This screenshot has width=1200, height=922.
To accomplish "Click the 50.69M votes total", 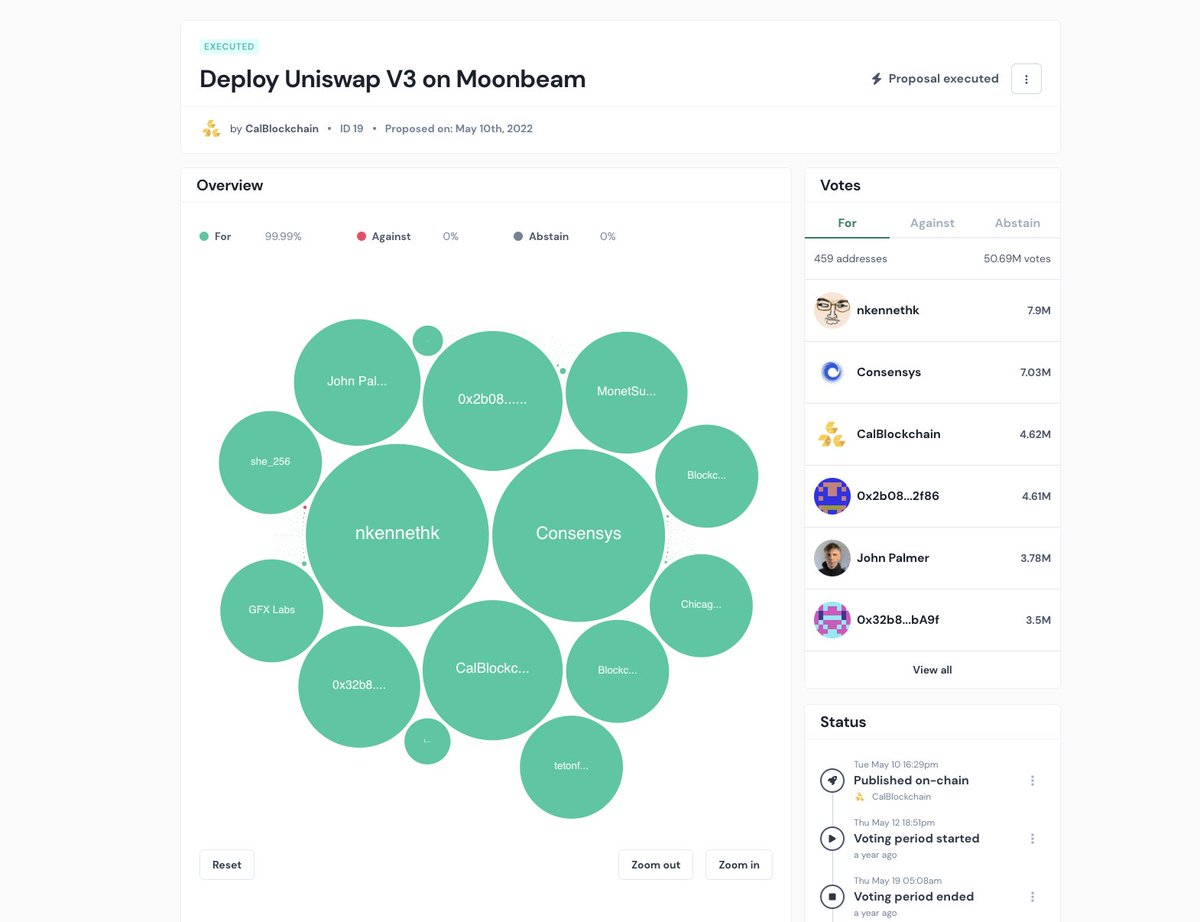I will click(1017, 258).
